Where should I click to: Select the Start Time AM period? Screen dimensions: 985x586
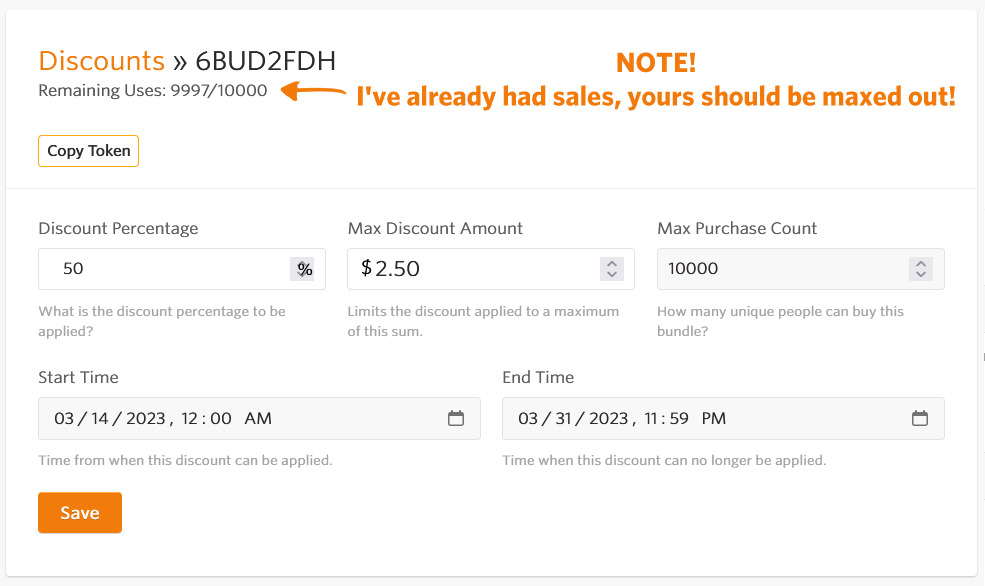click(258, 418)
